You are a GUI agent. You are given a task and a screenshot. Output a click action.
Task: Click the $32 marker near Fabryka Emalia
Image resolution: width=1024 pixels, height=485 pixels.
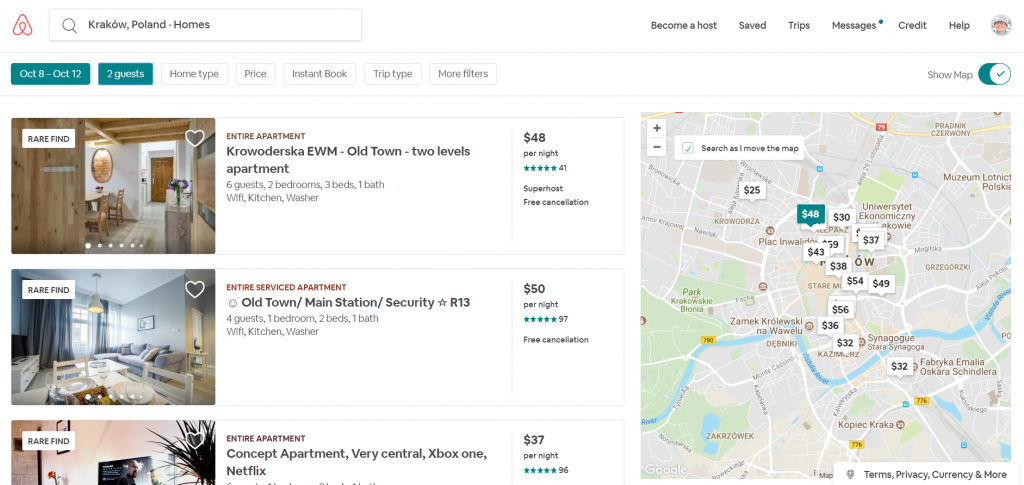(900, 366)
